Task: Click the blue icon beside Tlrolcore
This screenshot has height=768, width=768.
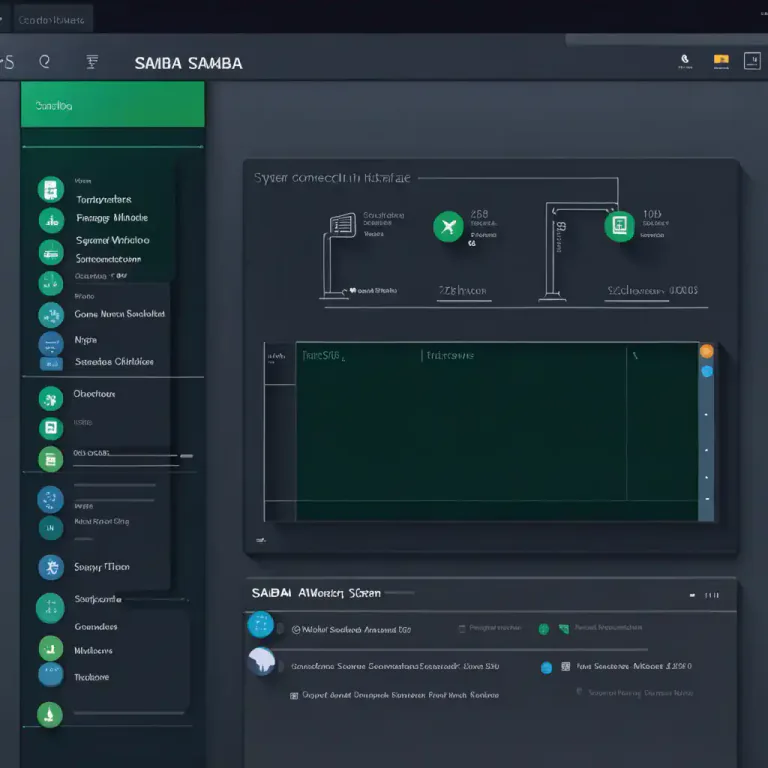Action: [x=51, y=674]
